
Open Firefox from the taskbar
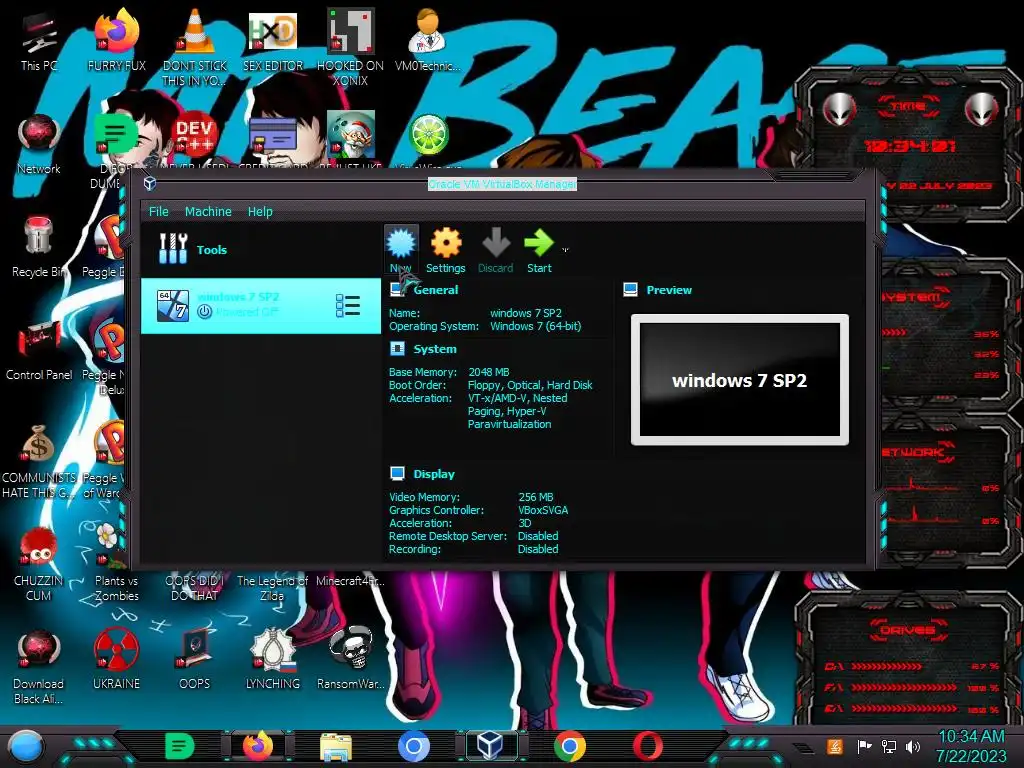(x=257, y=746)
